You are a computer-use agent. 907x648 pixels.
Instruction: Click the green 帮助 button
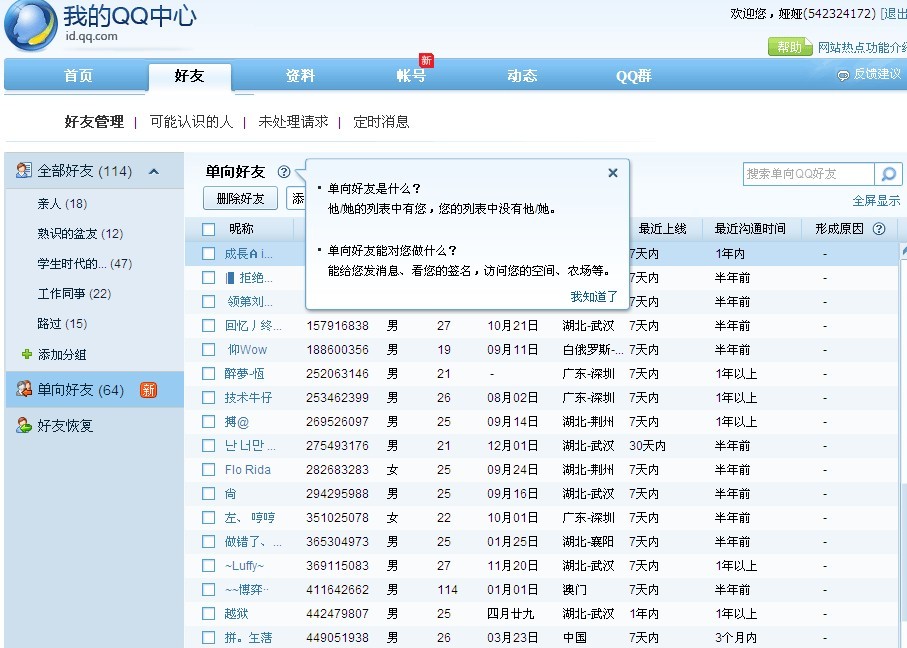(x=790, y=47)
